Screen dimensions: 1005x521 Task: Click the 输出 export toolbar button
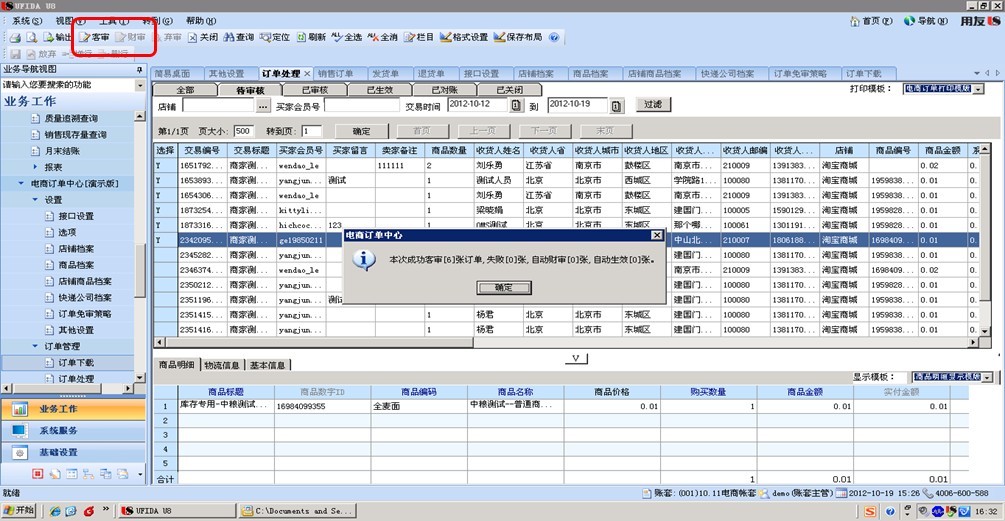[x=57, y=38]
